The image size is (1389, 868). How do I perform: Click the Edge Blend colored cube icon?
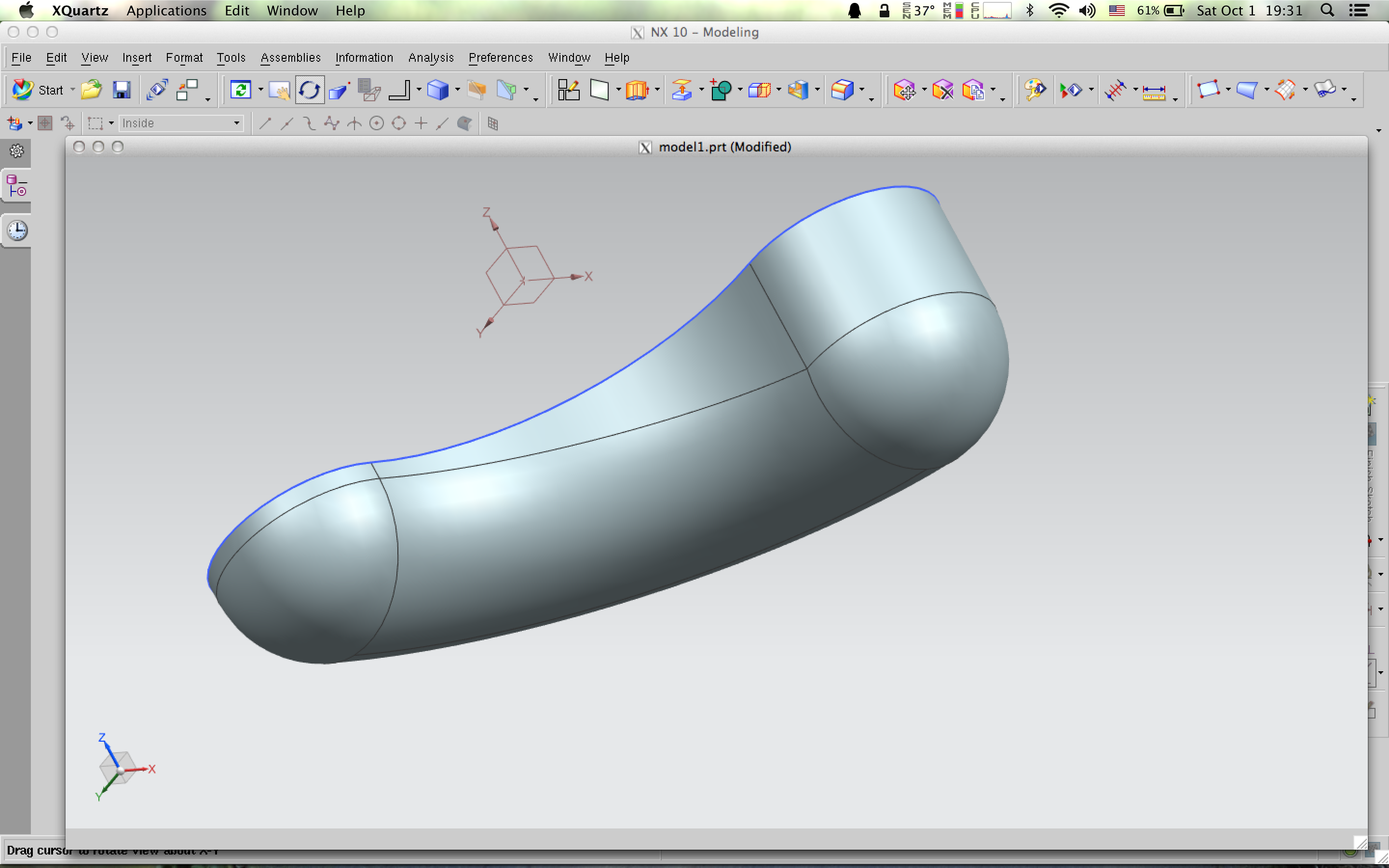pyautogui.click(x=843, y=90)
